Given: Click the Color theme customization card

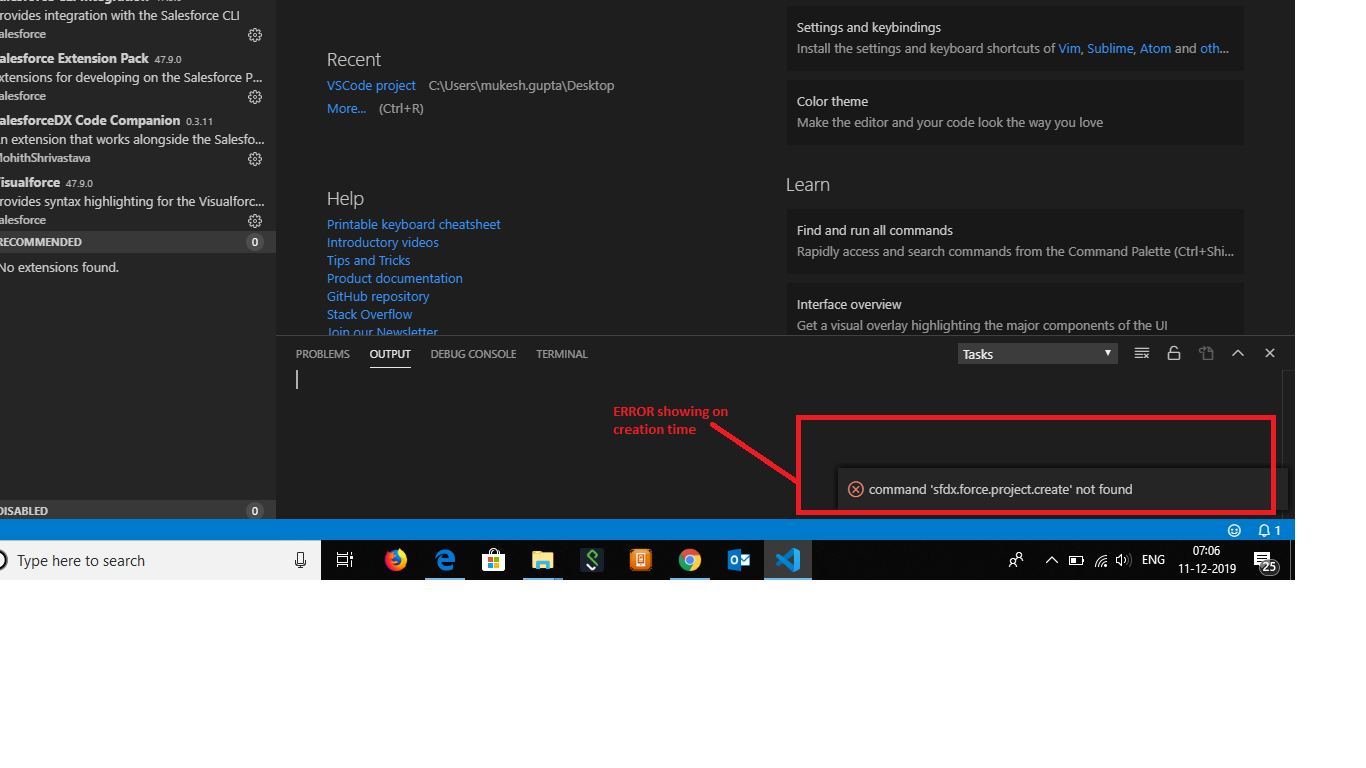Looking at the screenshot, I should tap(1014, 112).
